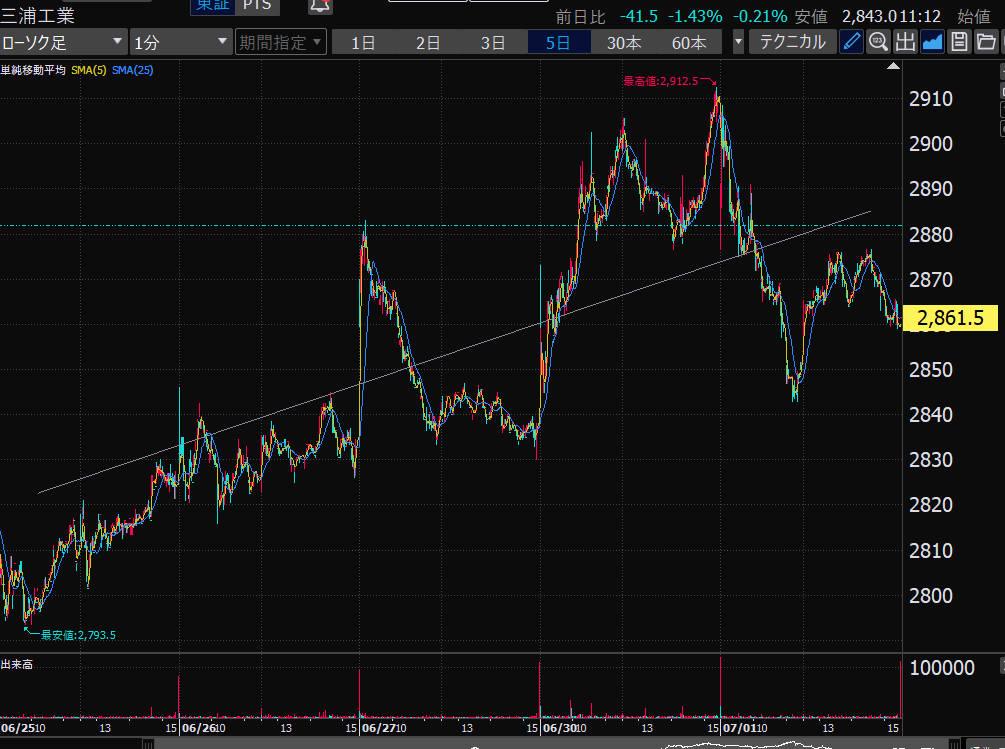Click the -41.5 previous-day difference value
The image size is (1005, 749).
coord(639,16)
